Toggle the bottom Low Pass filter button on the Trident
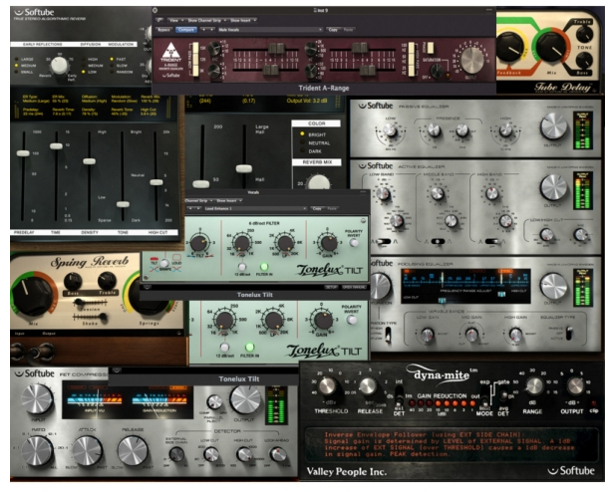Viewport: 613px width, 492px height. (196, 71)
